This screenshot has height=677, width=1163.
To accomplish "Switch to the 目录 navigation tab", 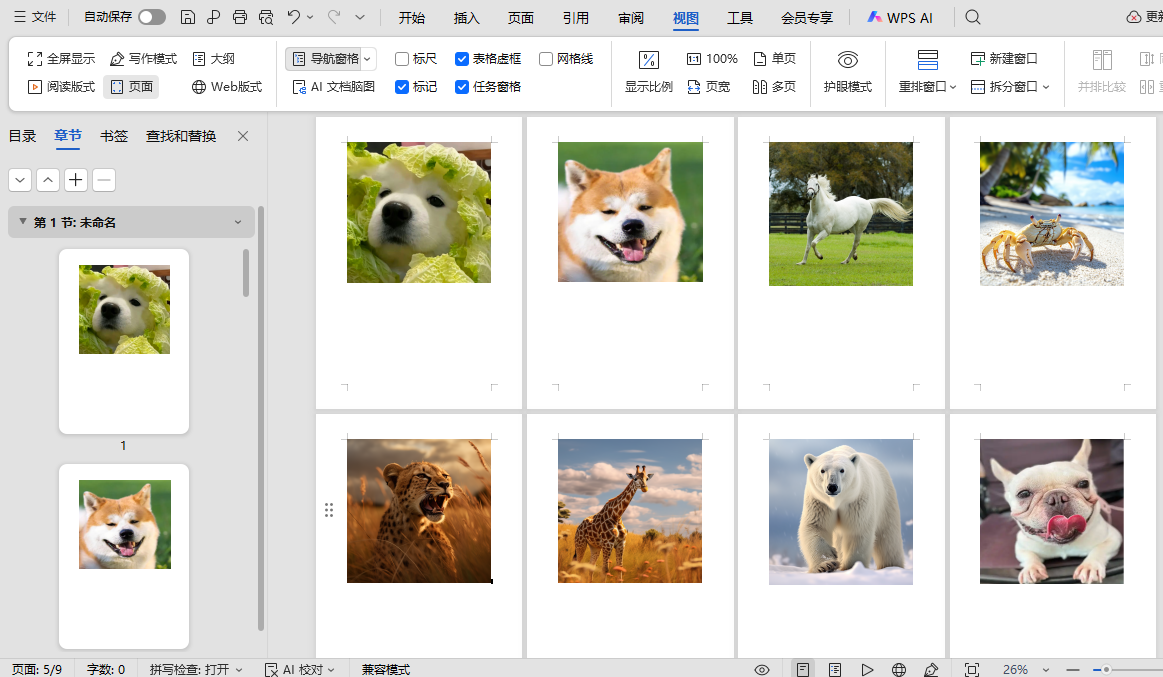I will point(22,136).
